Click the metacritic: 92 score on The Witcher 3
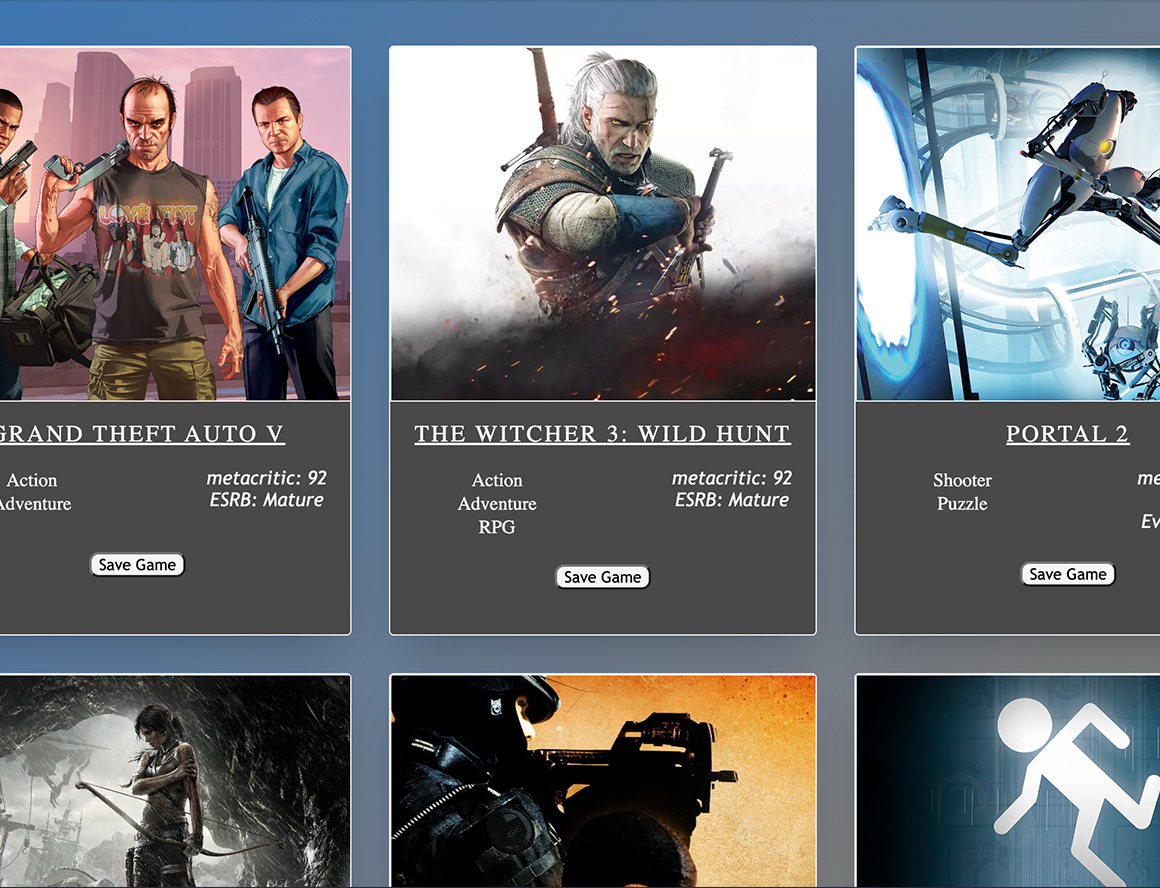 coord(733,478)
